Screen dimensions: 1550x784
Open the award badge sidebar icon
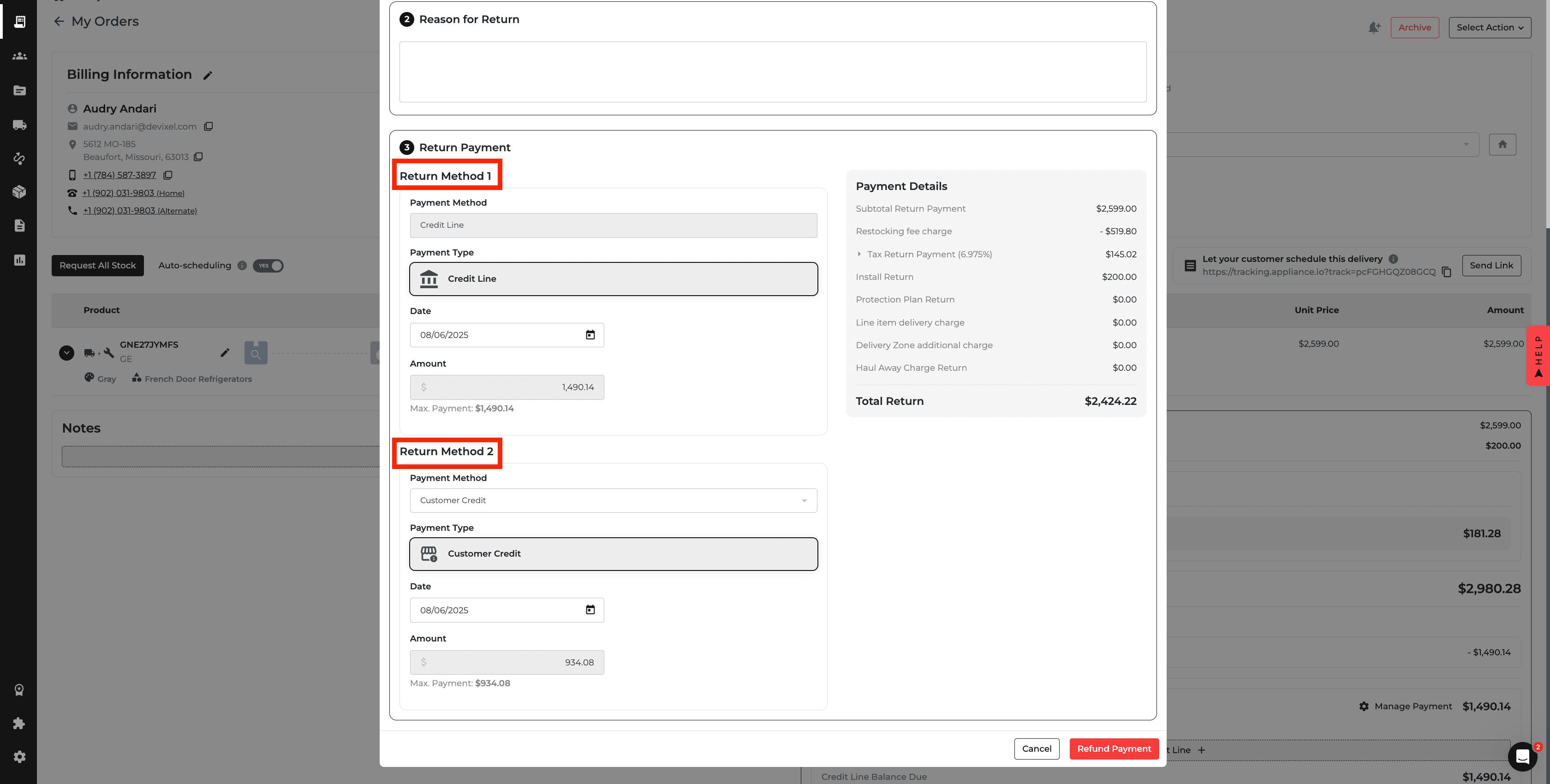19,689
